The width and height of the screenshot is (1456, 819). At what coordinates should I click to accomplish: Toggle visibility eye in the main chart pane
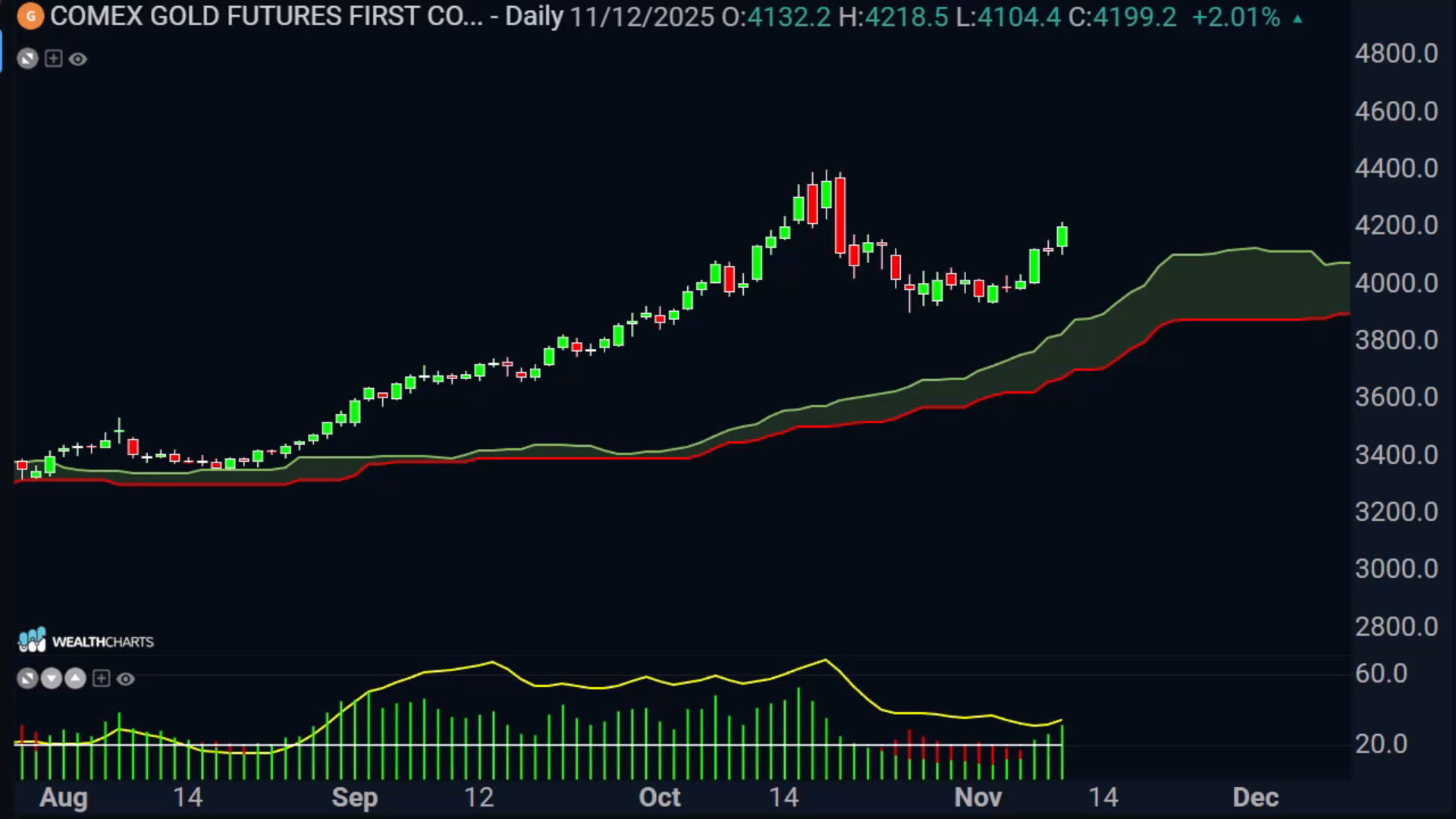pyautogui.click(x=78, y=58)
